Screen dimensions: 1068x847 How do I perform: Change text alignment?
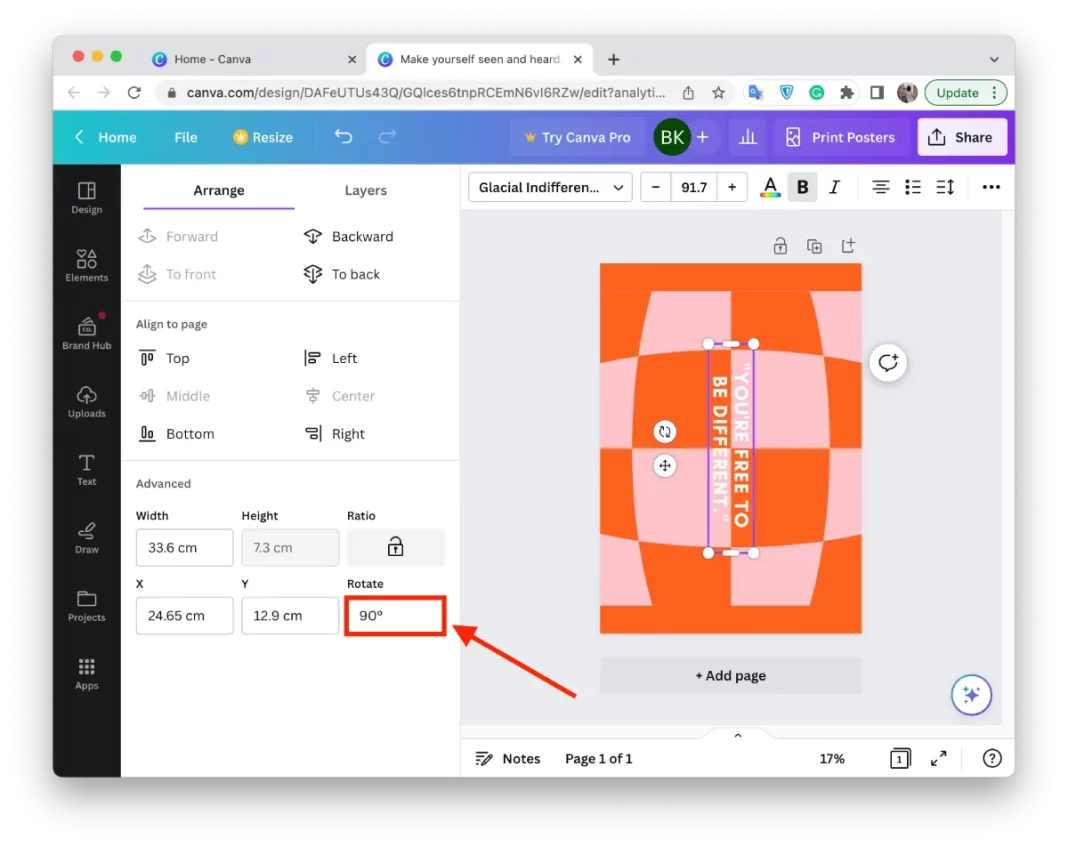(x=880, y=187)
